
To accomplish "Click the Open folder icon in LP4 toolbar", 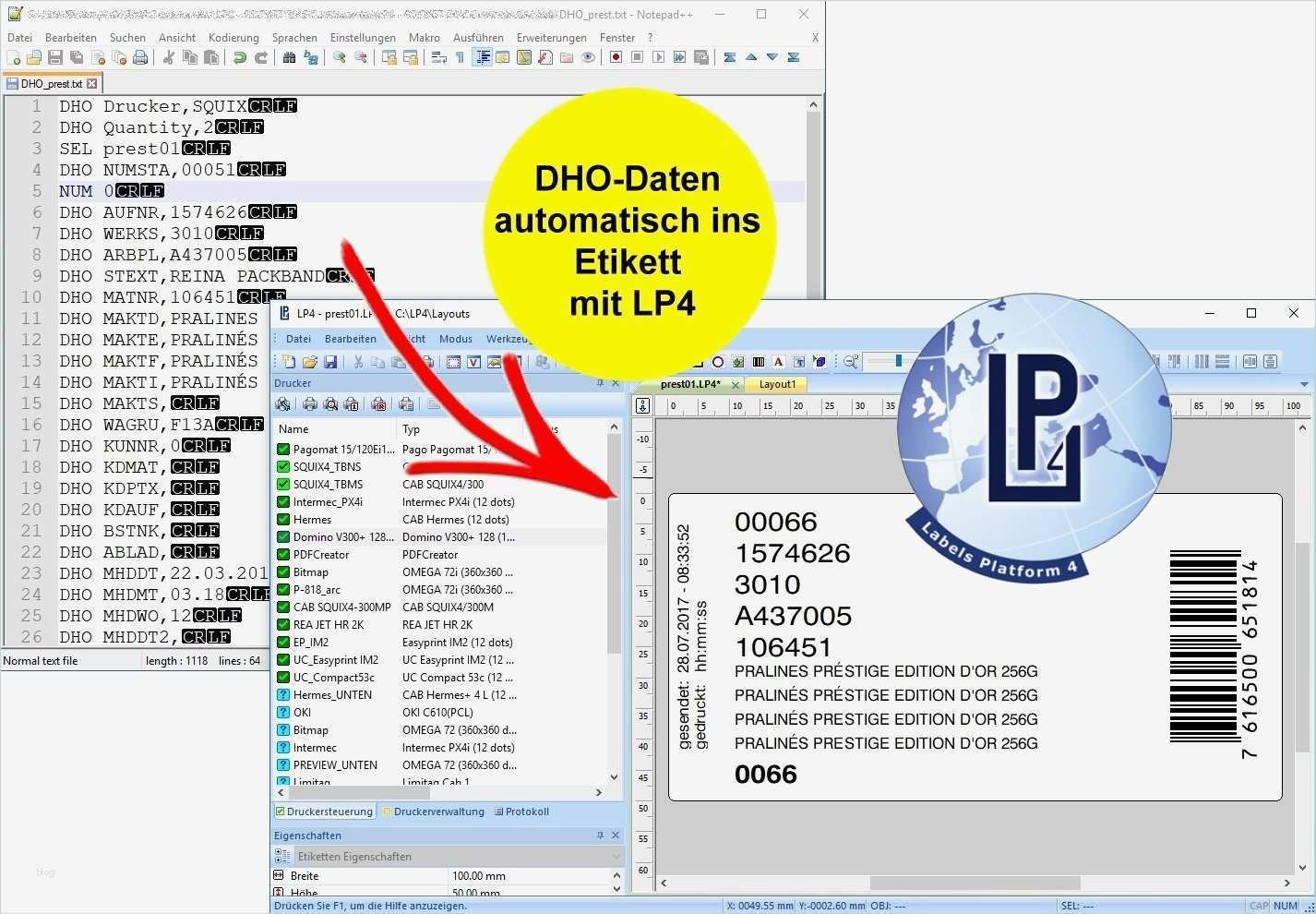I will point(310,362).
